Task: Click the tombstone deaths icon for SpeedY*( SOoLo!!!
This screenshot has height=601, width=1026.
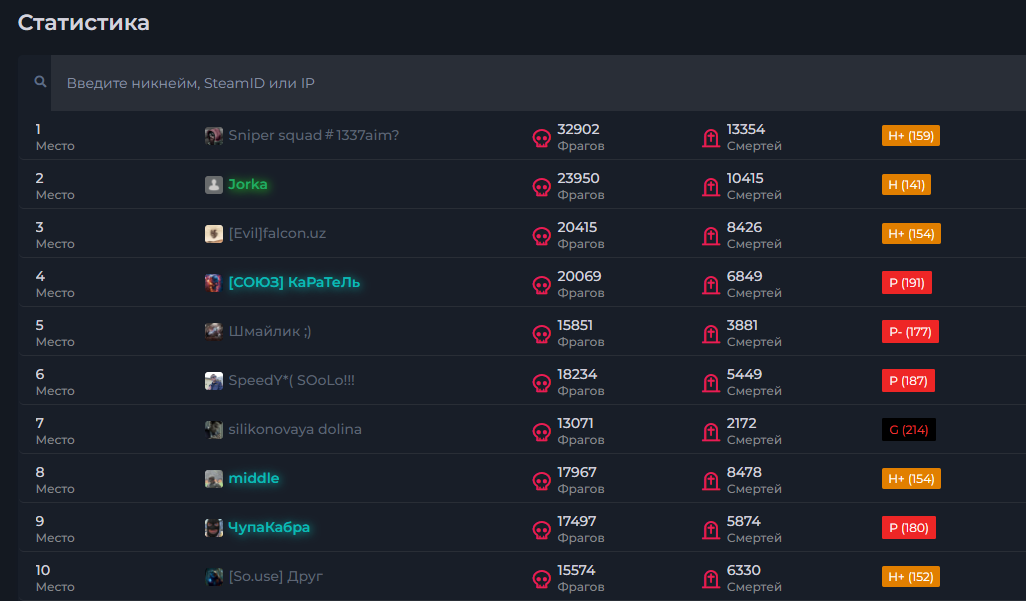Action: coord(711,383)
